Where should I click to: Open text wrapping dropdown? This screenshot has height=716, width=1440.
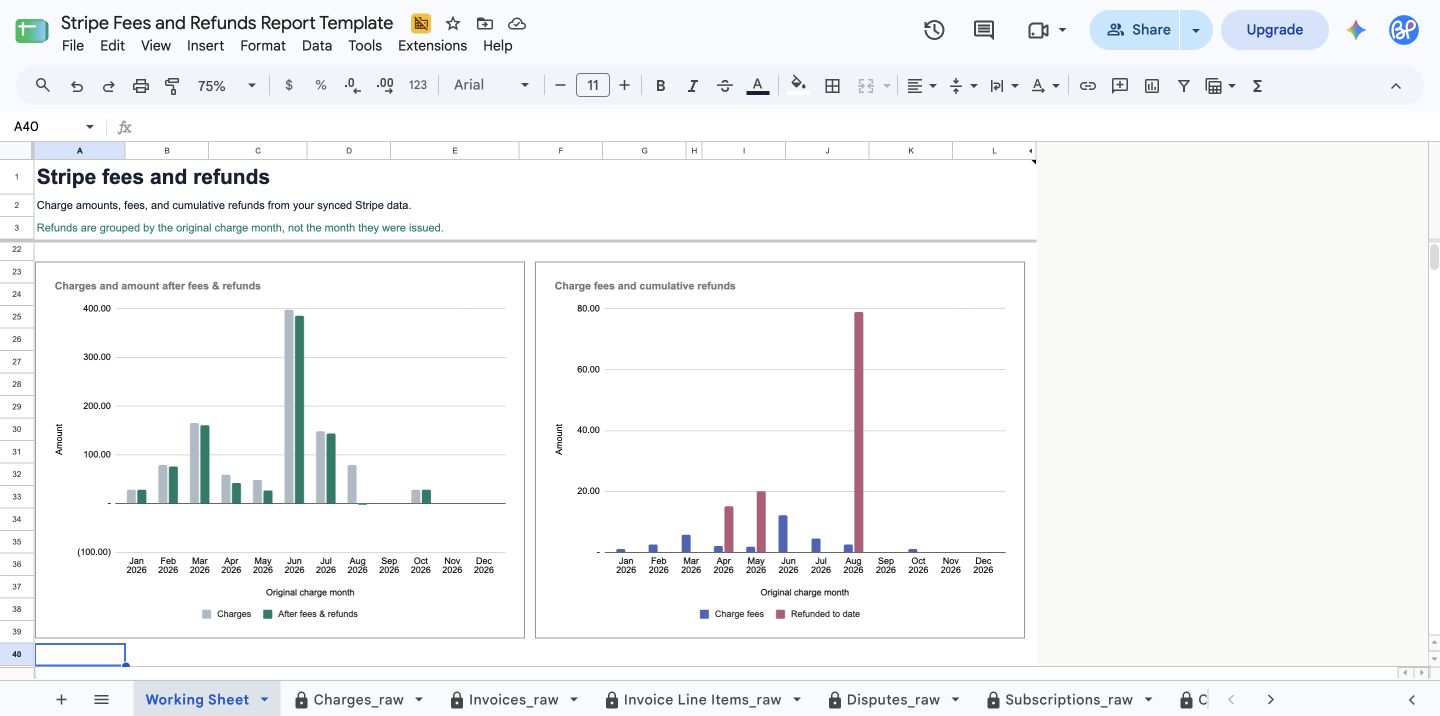pyautogui.click(x=1003, y=86)
